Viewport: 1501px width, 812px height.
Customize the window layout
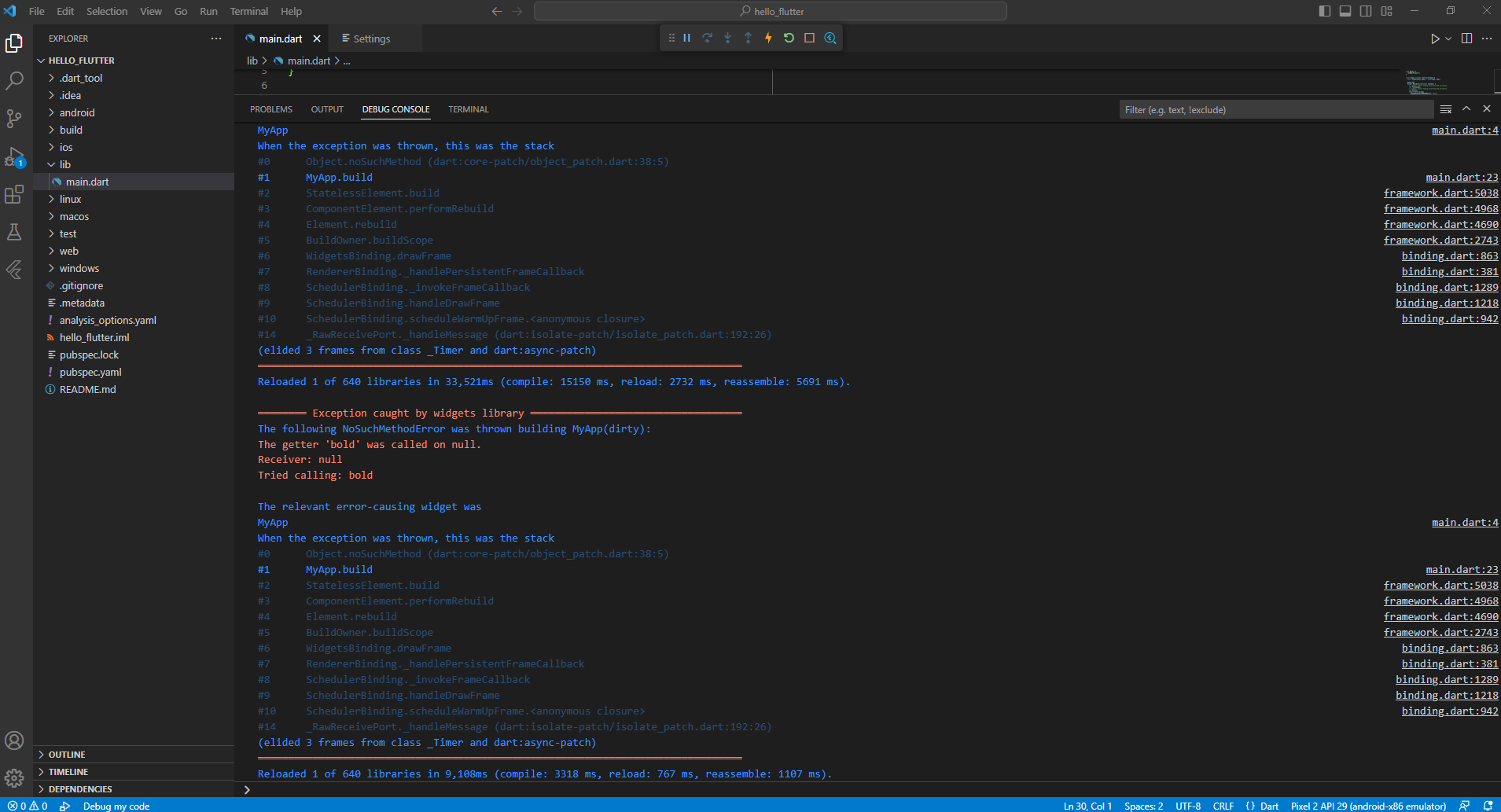(1387, 11)
